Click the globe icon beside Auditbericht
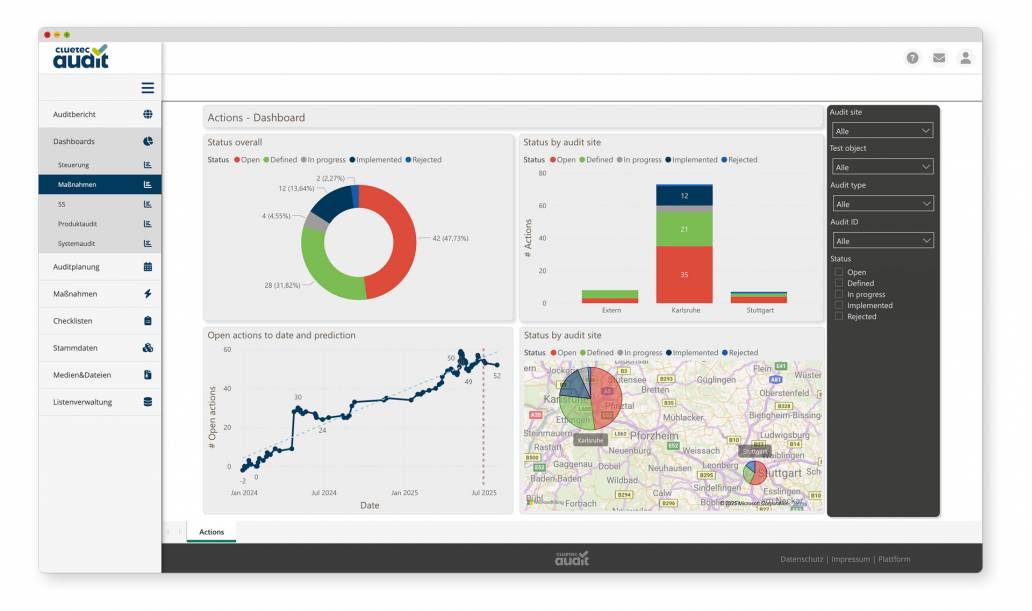The height and width of the screenshot is (611, 1032). click(148, 115)
